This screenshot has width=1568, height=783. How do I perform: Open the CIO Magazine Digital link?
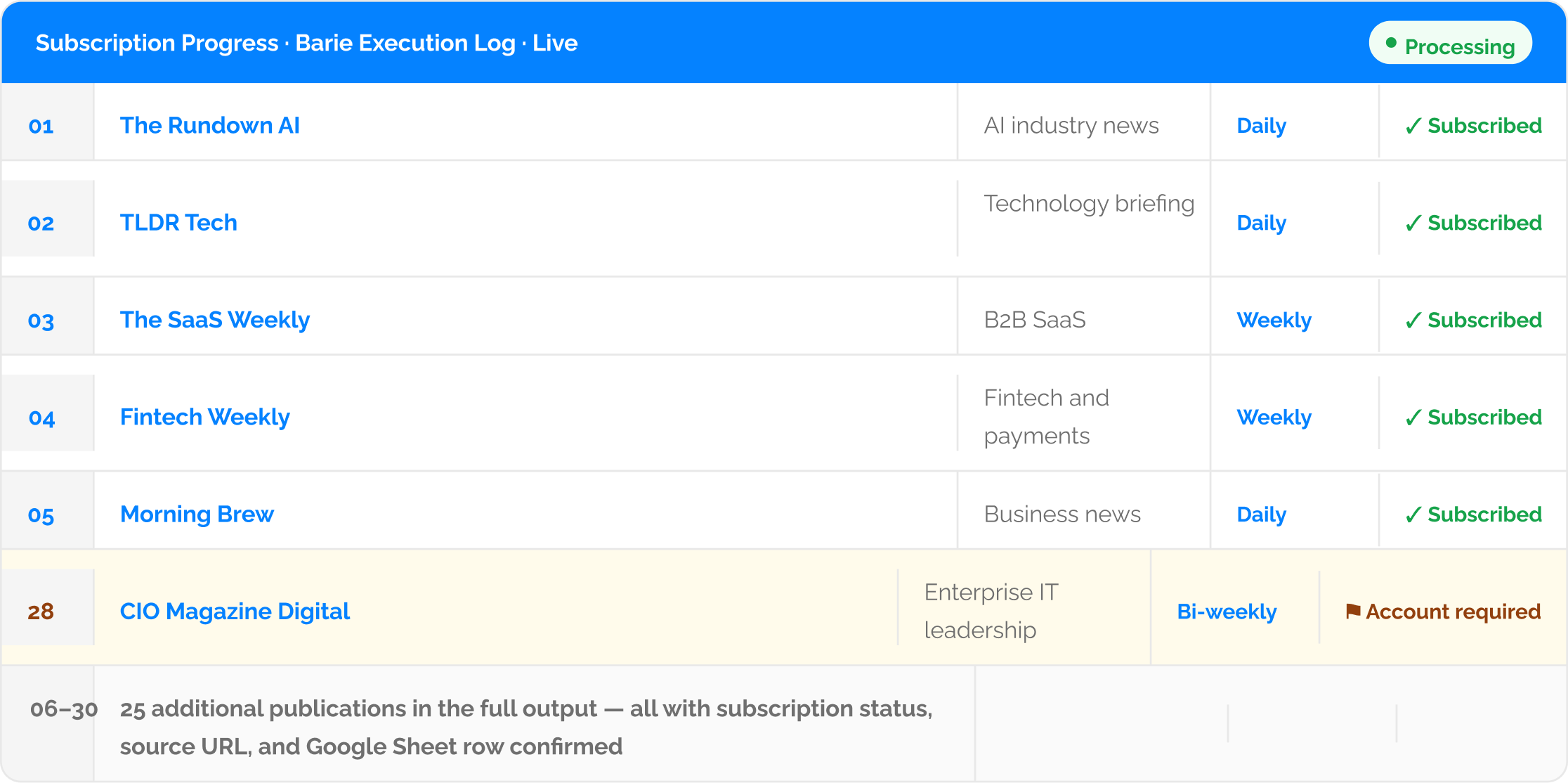[235, 611]
